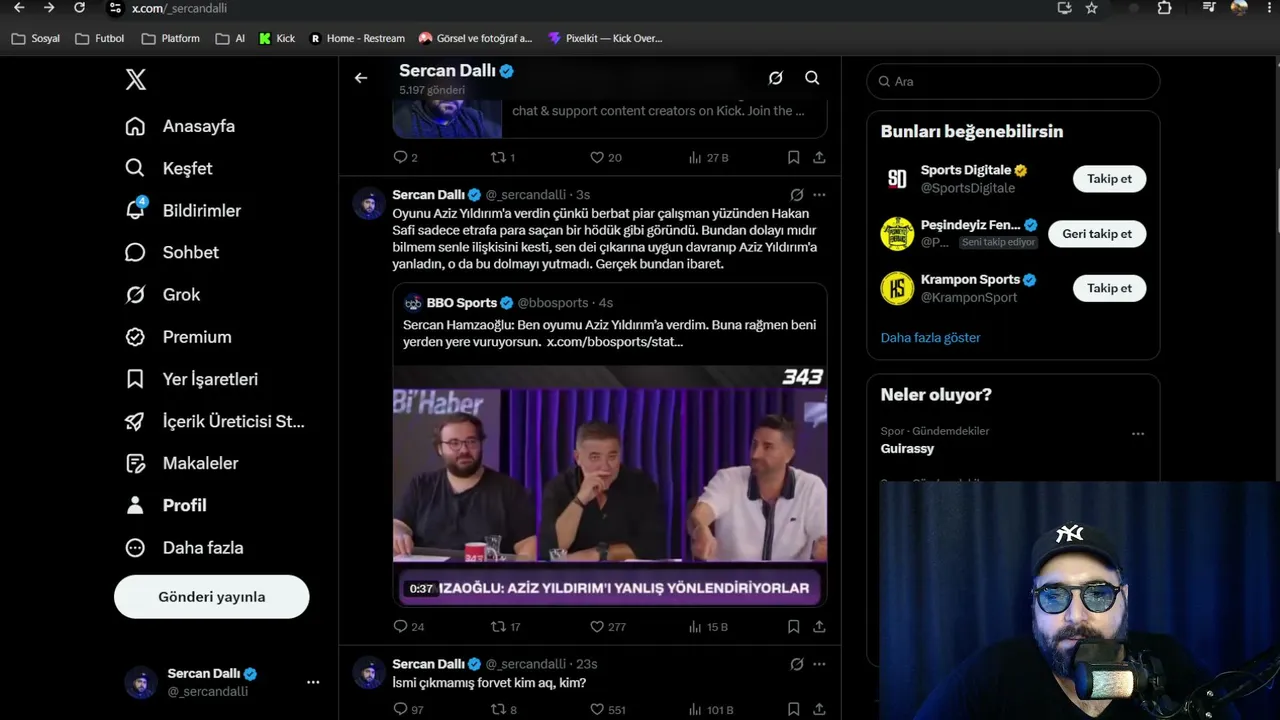Follow Sports Digitale with Takip et
The width and height of the screenshot is (1280, 720).
click(x=1109, y=179)
